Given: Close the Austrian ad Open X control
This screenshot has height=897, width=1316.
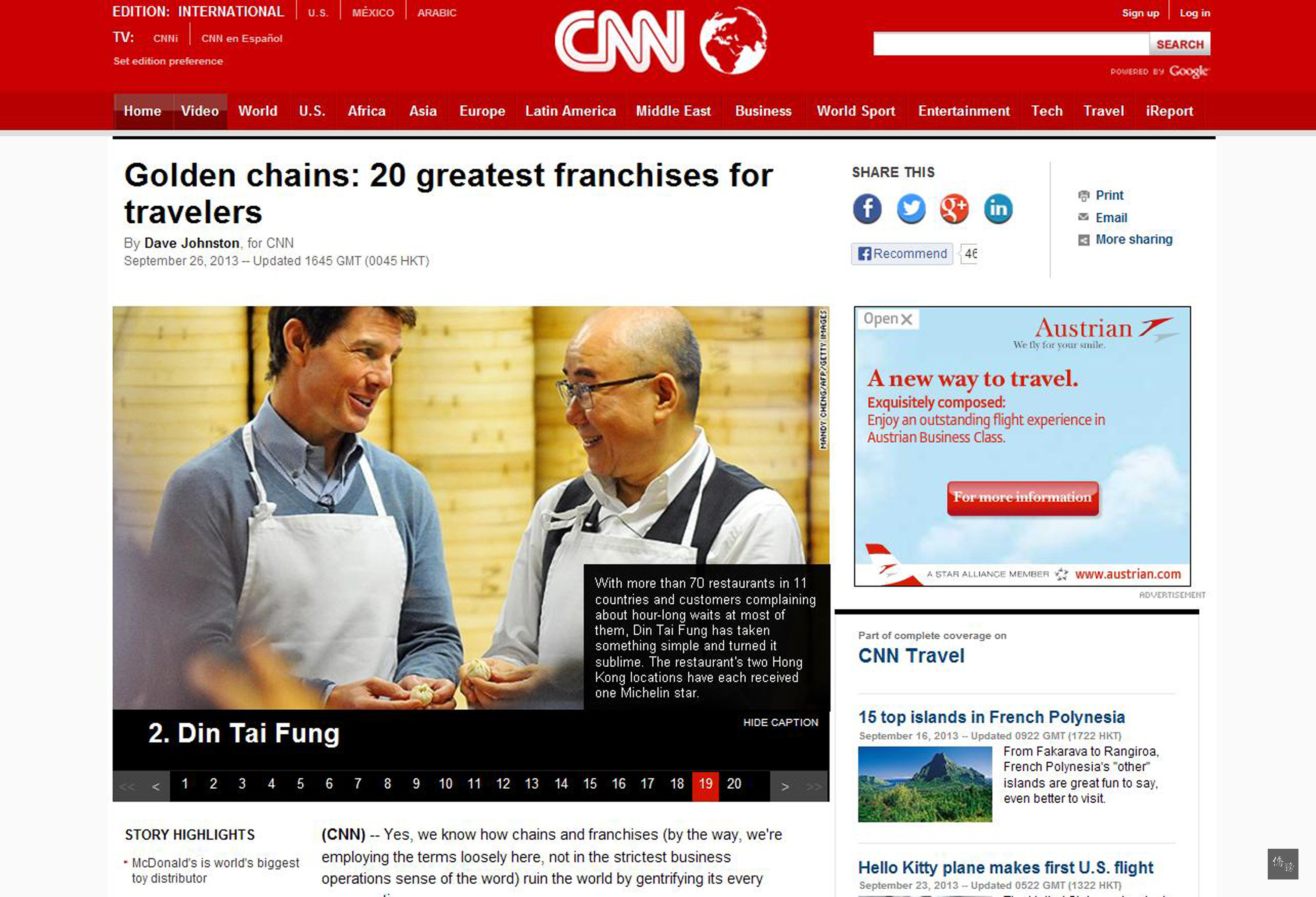Looking at the screenshot, I should pyautogui.click(x=888, y=319).
